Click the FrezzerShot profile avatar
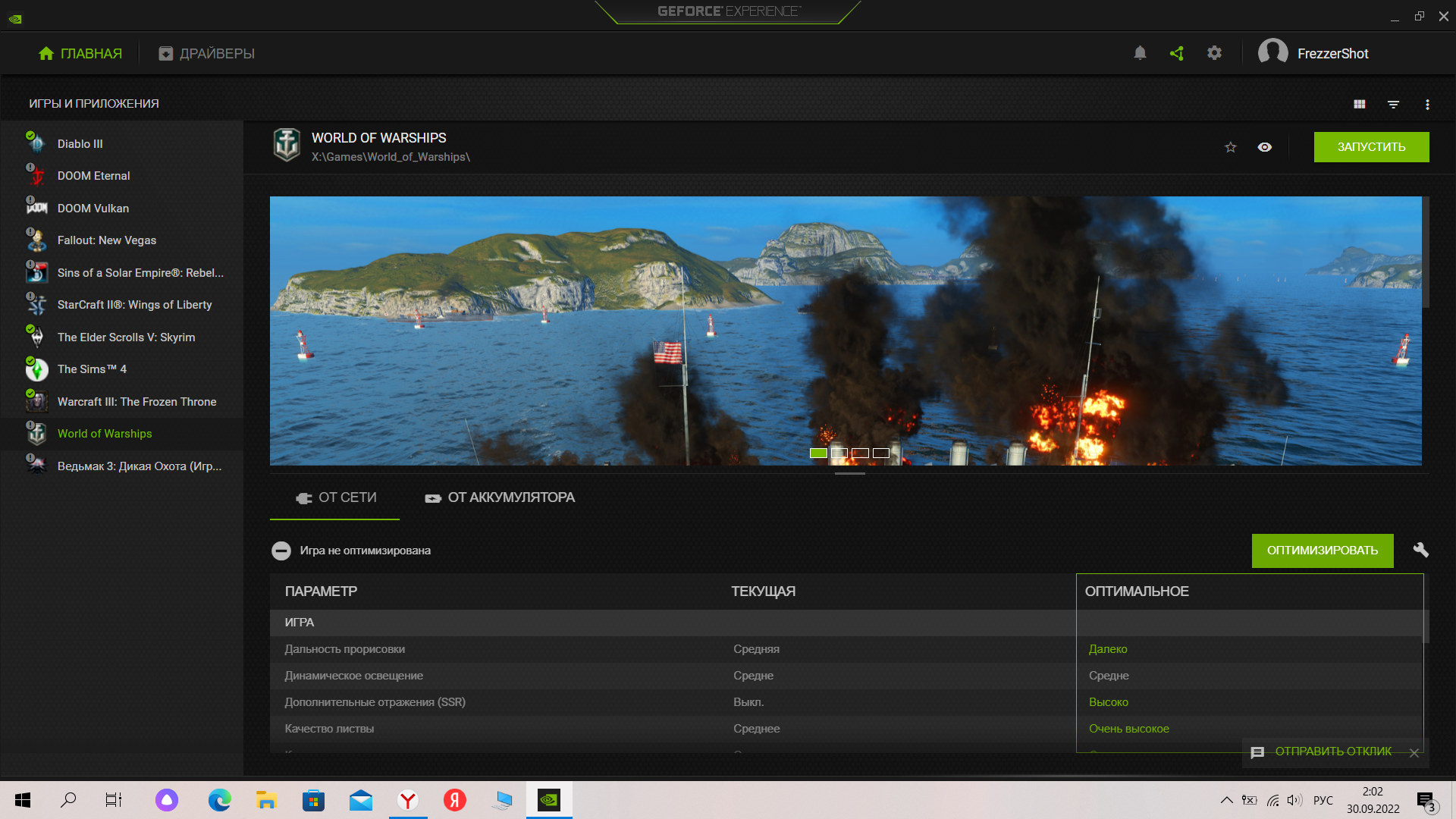Screen dimensions: 1456x819 [1272, 53]
